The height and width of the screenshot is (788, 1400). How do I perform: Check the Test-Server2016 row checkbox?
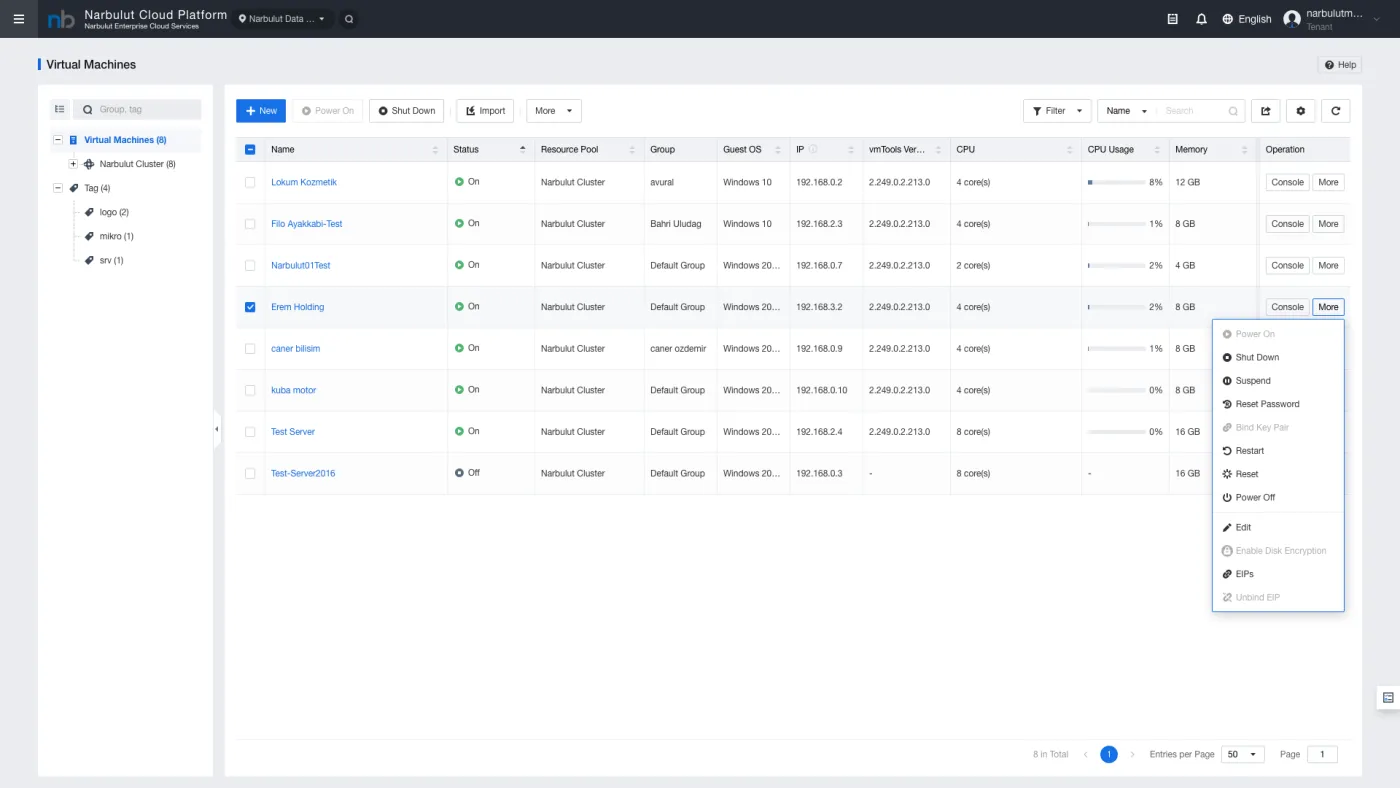click(250, 474)
